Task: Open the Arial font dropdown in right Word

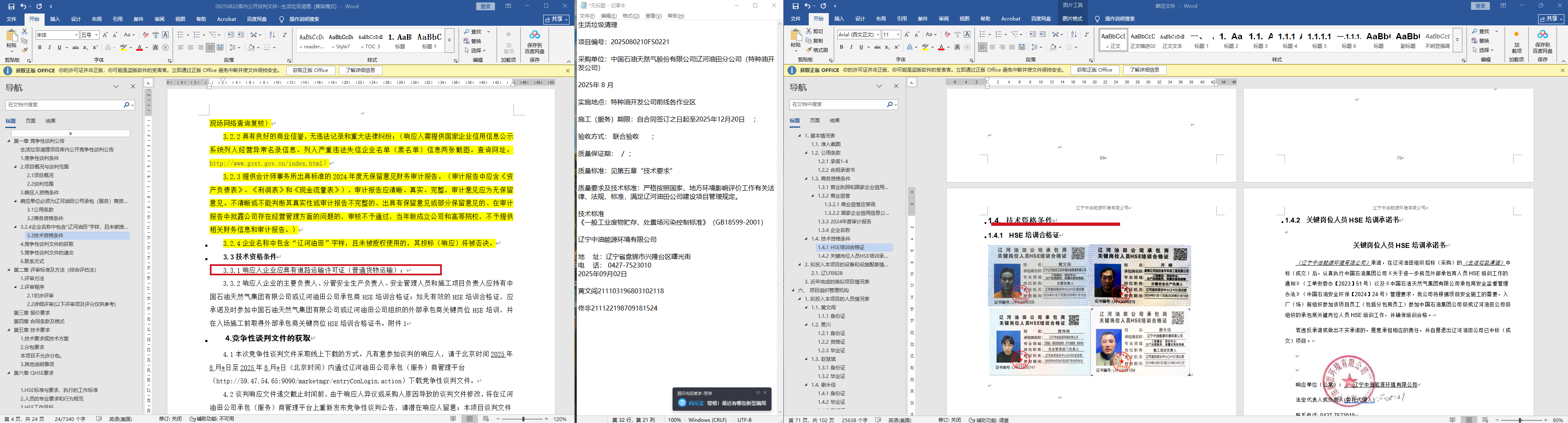Action: pyautogui.click(x=878, y=35)
